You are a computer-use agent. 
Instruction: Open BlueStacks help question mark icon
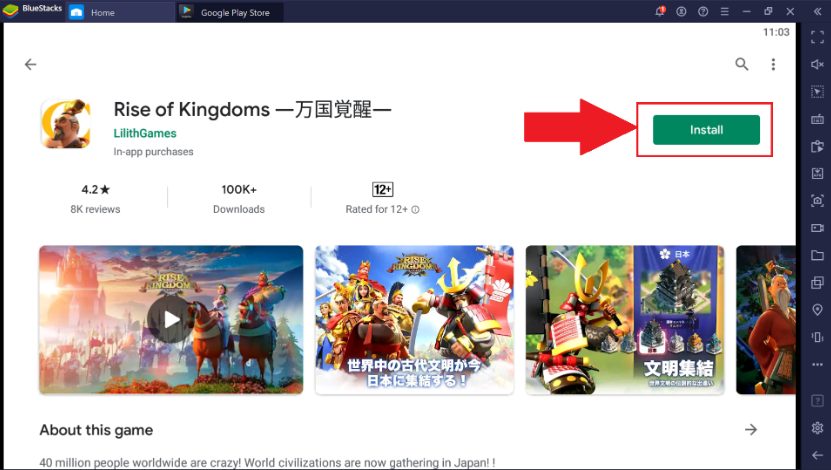click(703, 11)
